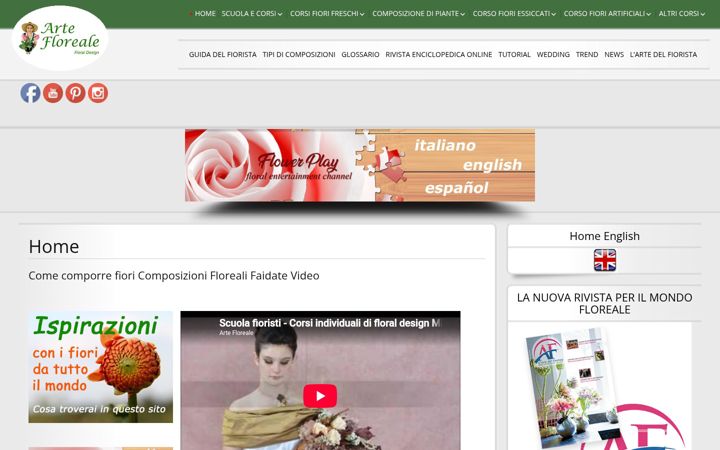720x450 pixels.
Task: Click the Arte Floreale logo
Action: point(60,38)
